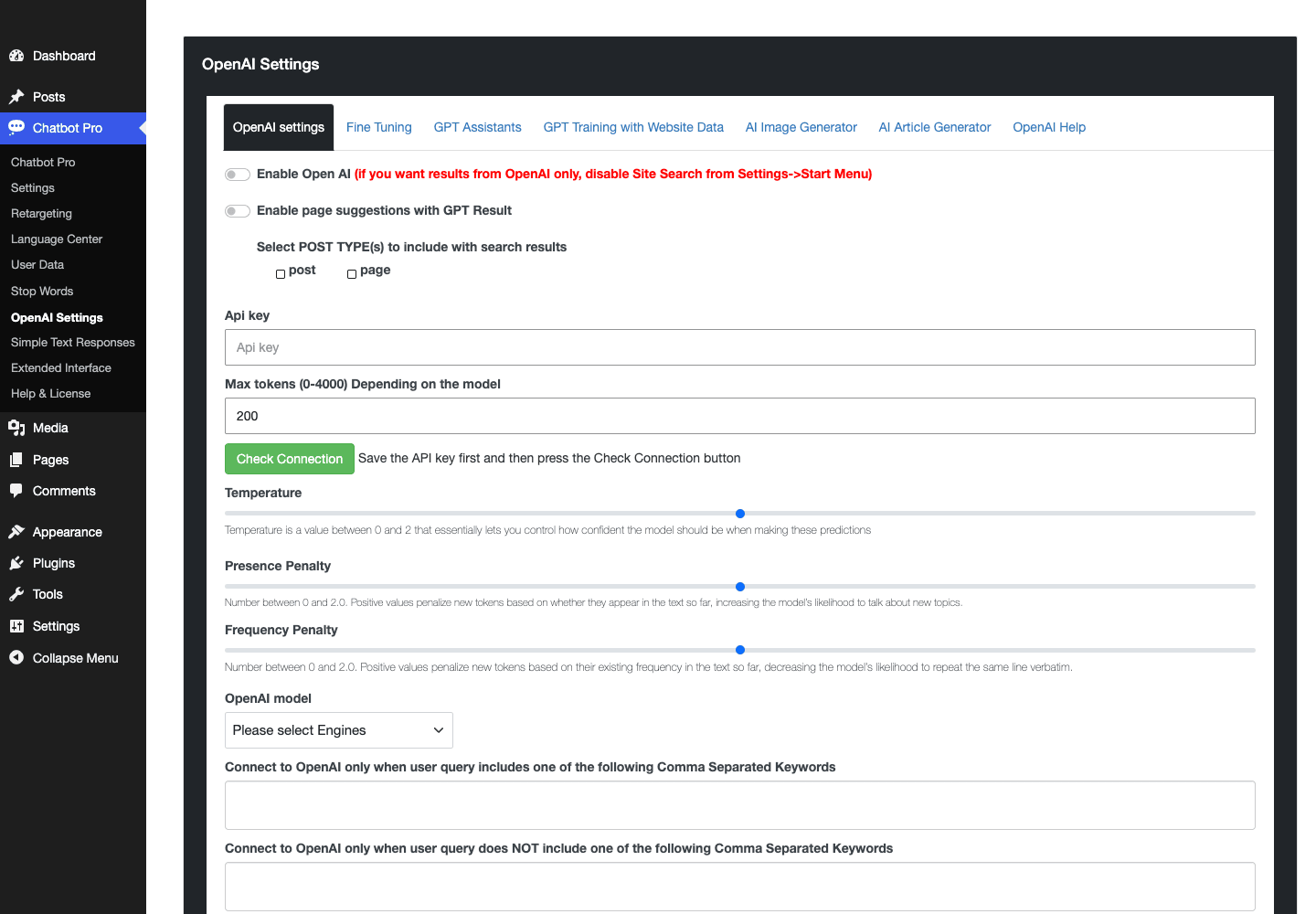Image resolution: width=1316 pixels, height=914 pixels.
Task: Open the OpenAI Help tab
Action: 1049,127
